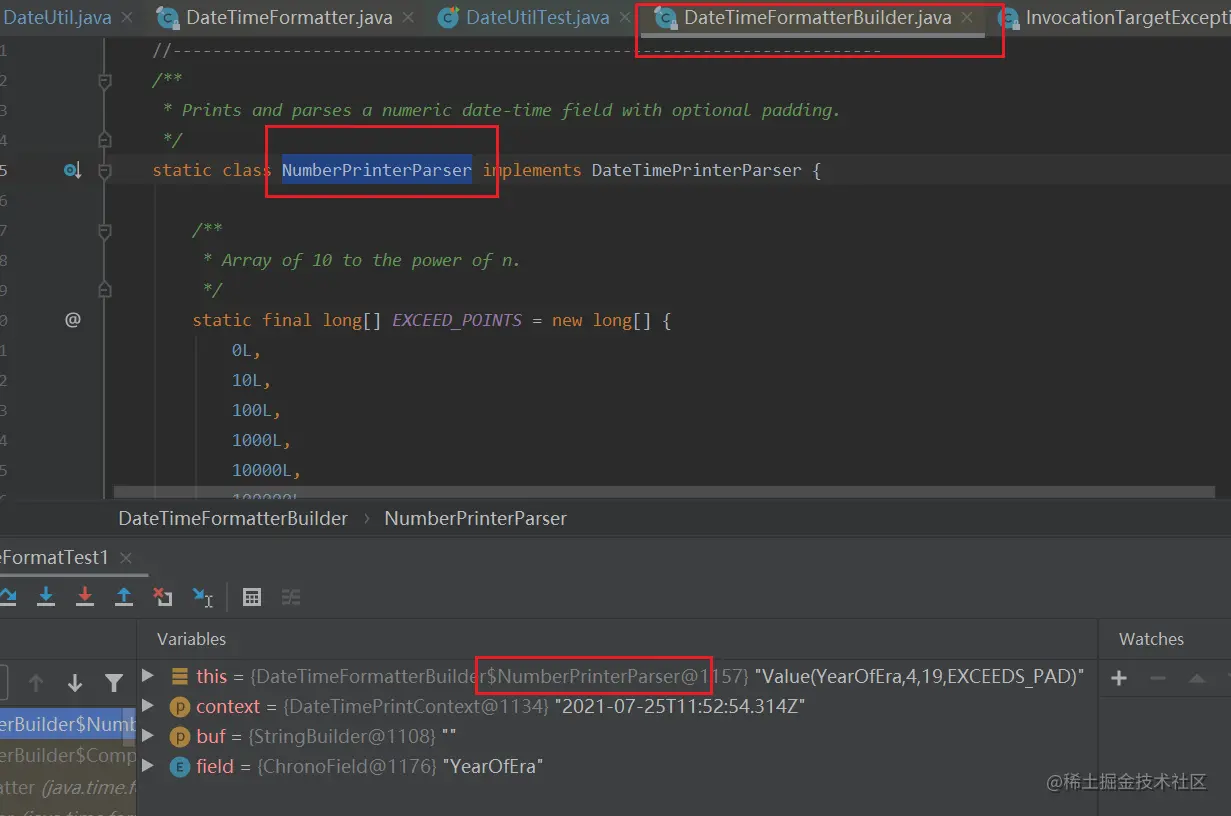
Task: Click Step Into debugger icon
Action: pyautogui.click(x=46, y=597)
